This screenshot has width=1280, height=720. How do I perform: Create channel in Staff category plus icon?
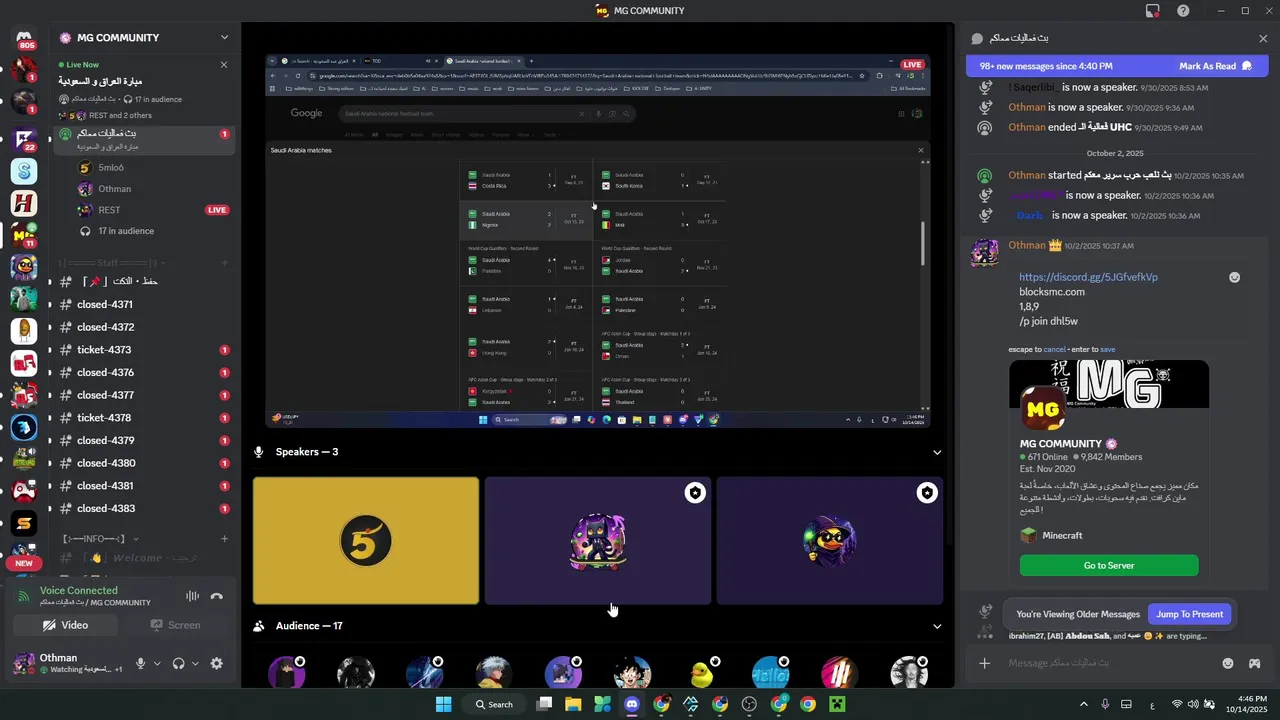224,263
